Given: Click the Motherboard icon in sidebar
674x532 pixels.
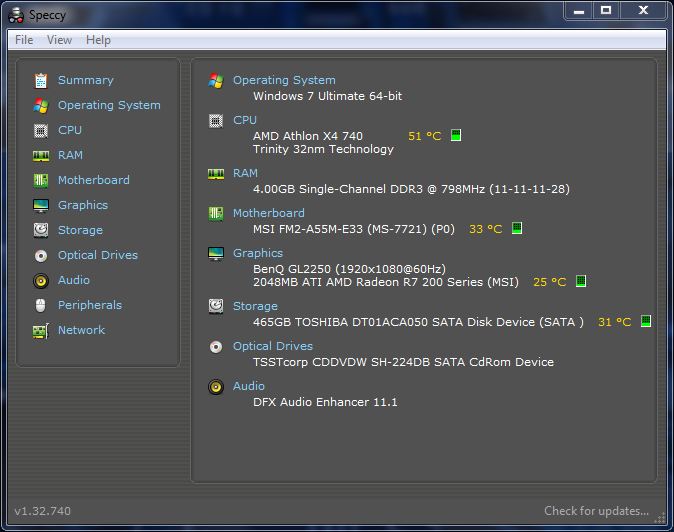Looking at the screenshot, I should (41, 180).
